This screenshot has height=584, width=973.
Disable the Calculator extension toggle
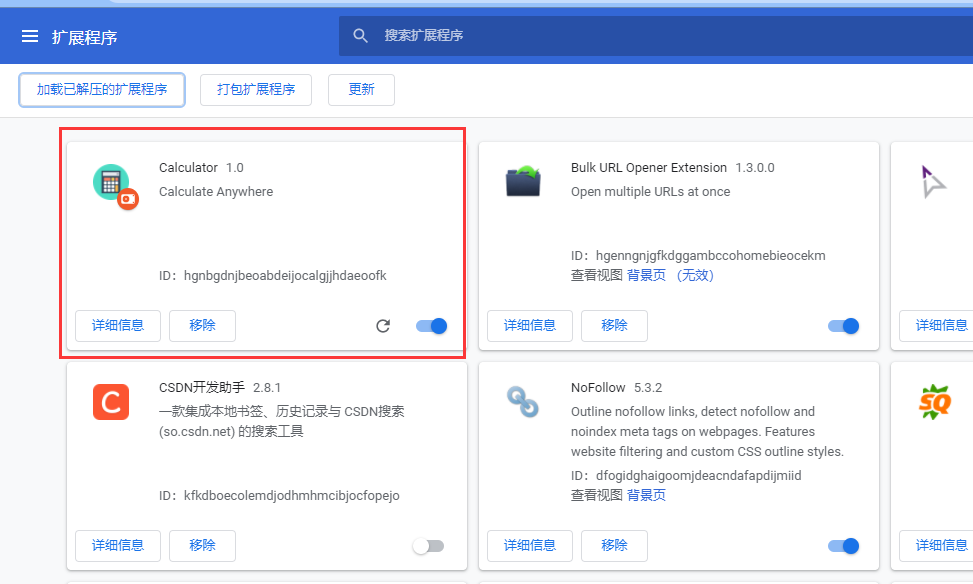[x=431, y=326]
